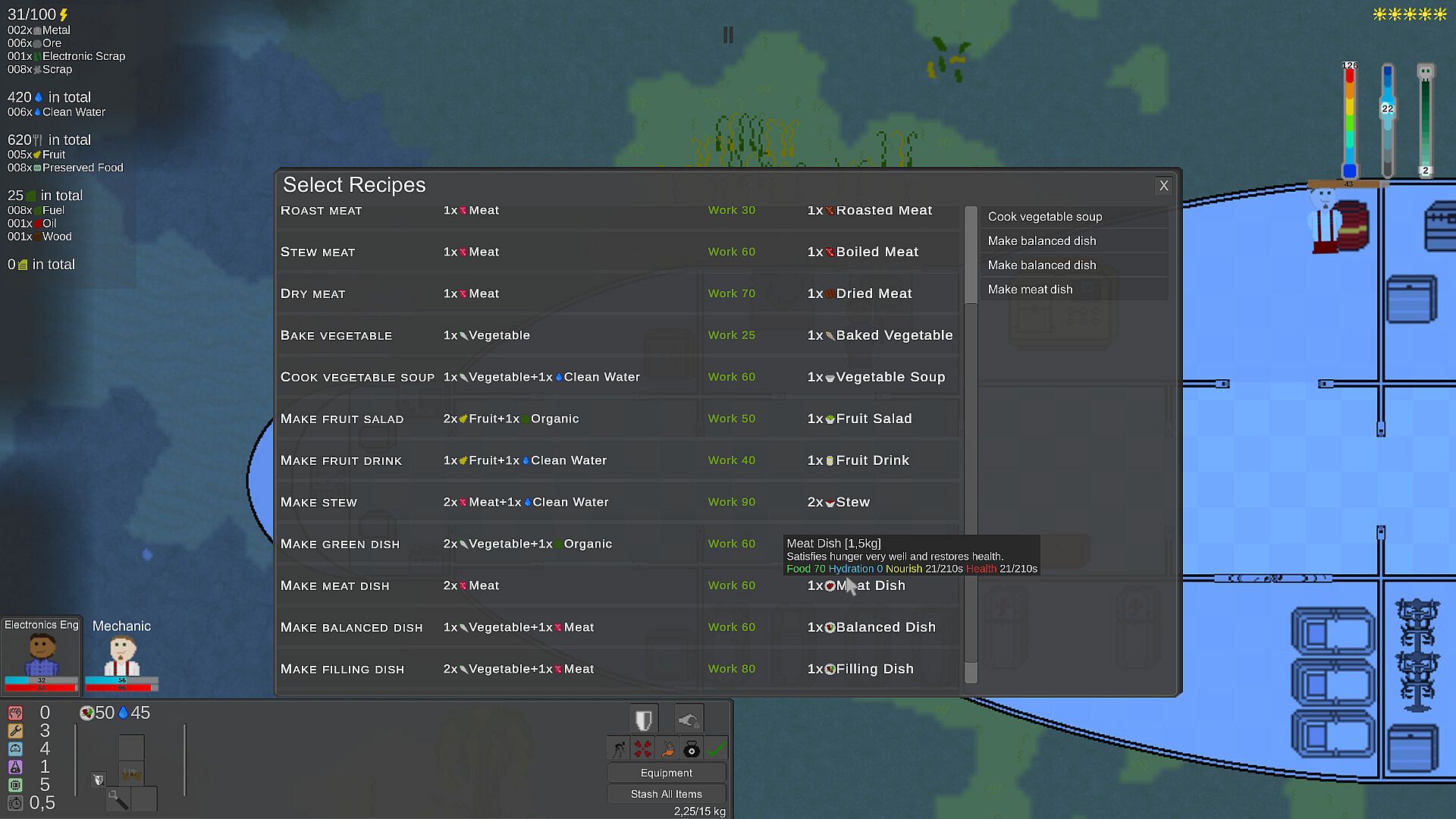Click the pause indicator at top
1456x819 pixels.
click(x=728, y=35)
